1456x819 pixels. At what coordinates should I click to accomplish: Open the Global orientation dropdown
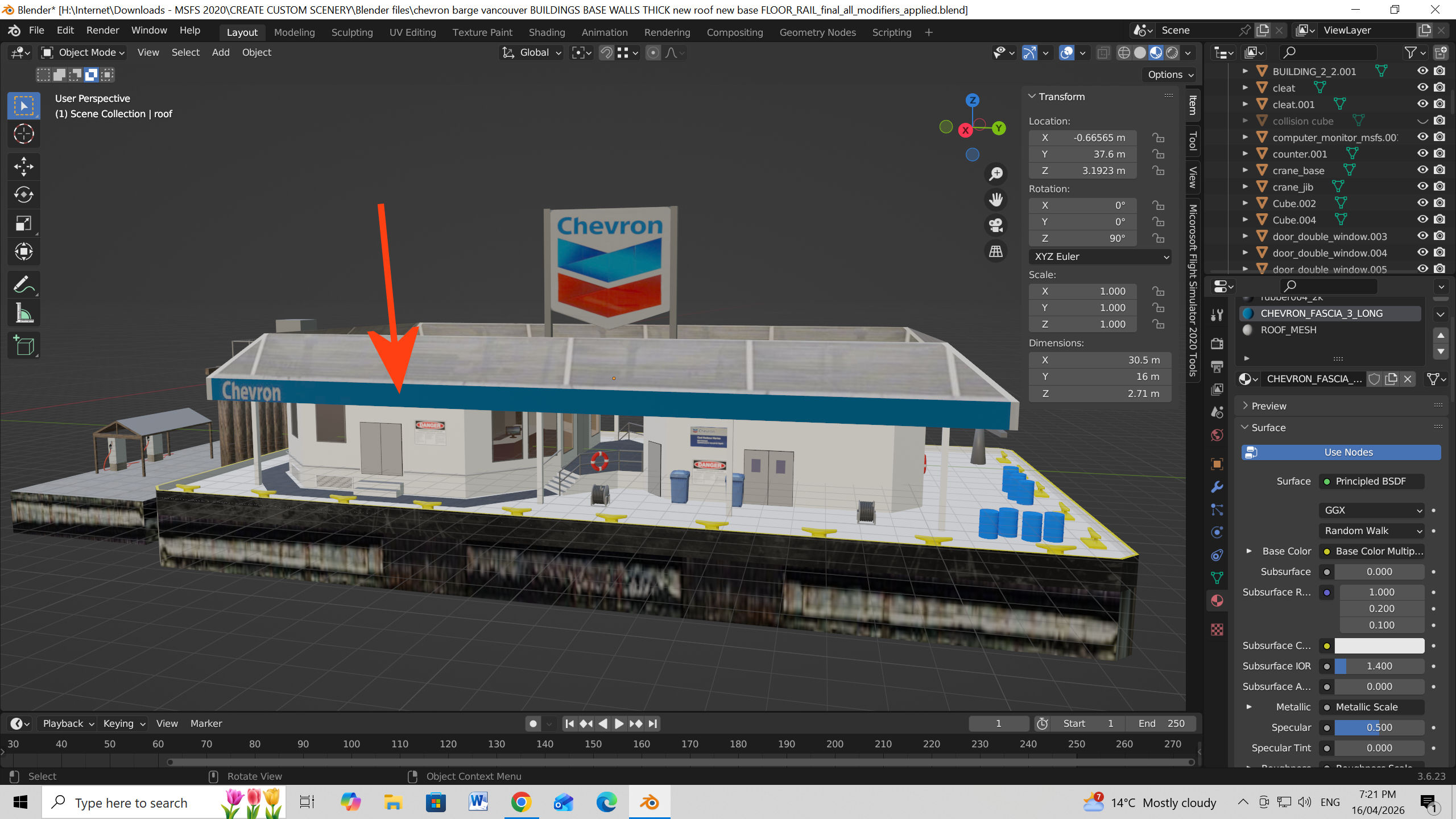click(532, 53)
